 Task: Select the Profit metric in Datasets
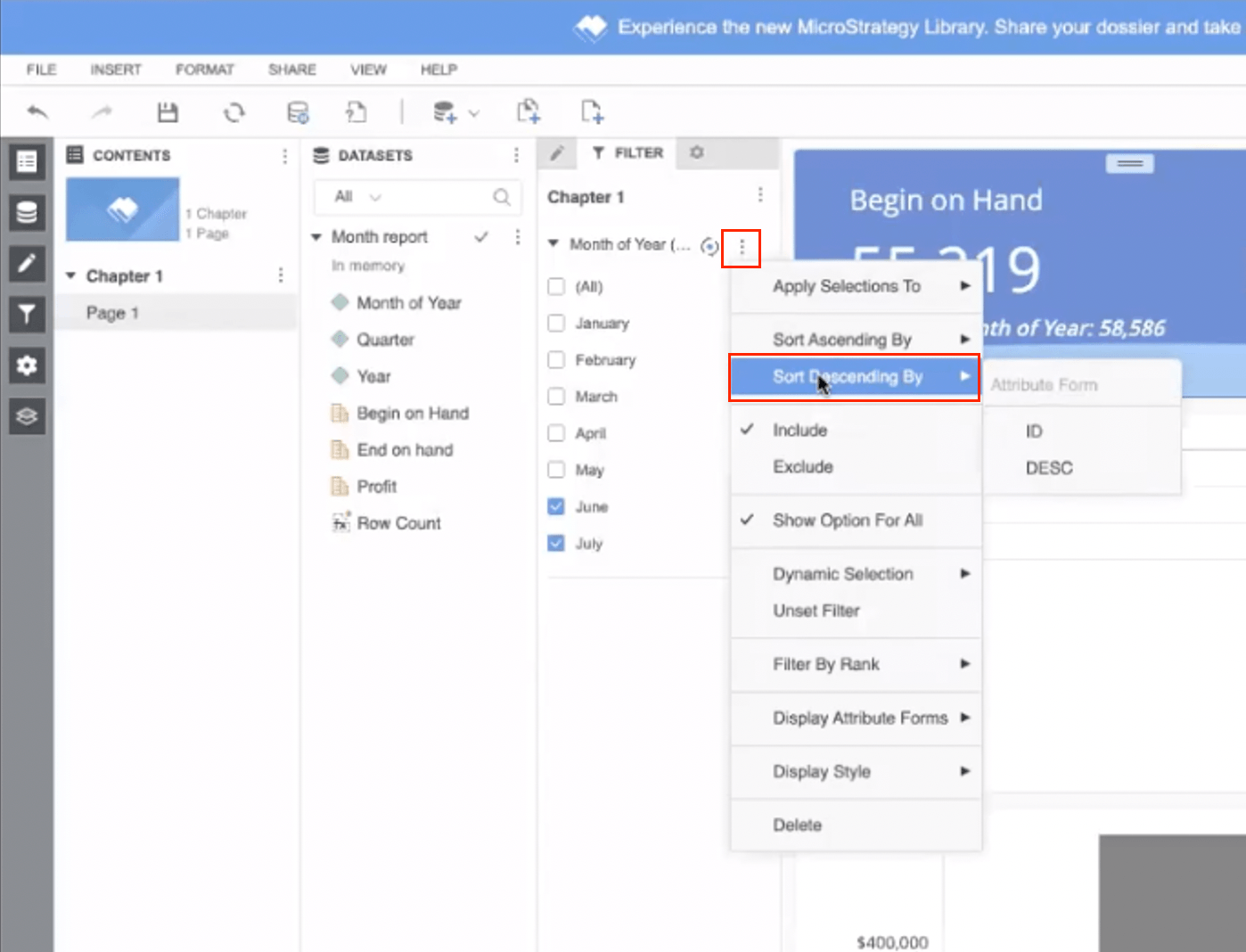point(376,487)
